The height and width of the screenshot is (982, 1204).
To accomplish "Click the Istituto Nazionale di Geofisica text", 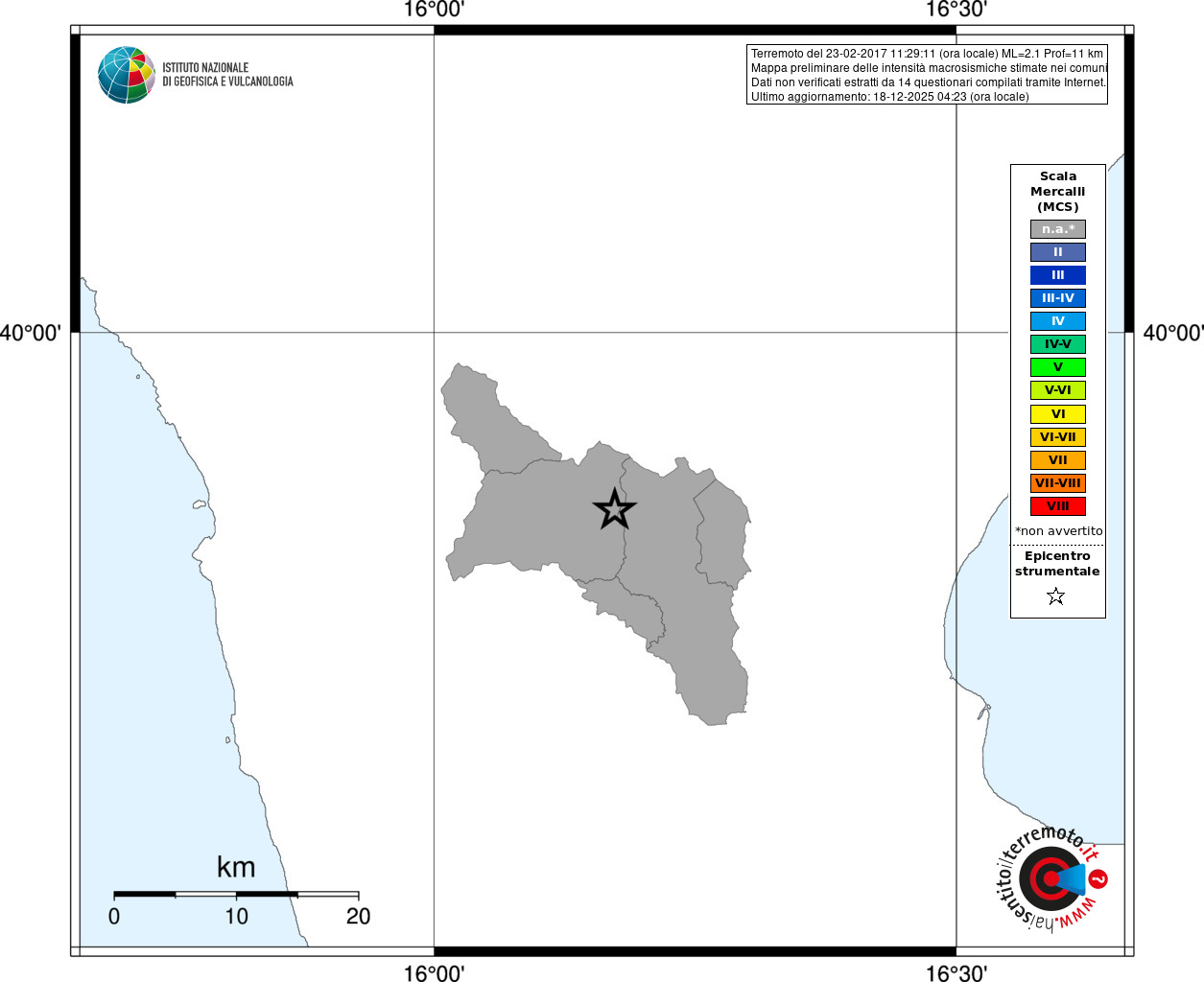I will click(x=227, y=75).
